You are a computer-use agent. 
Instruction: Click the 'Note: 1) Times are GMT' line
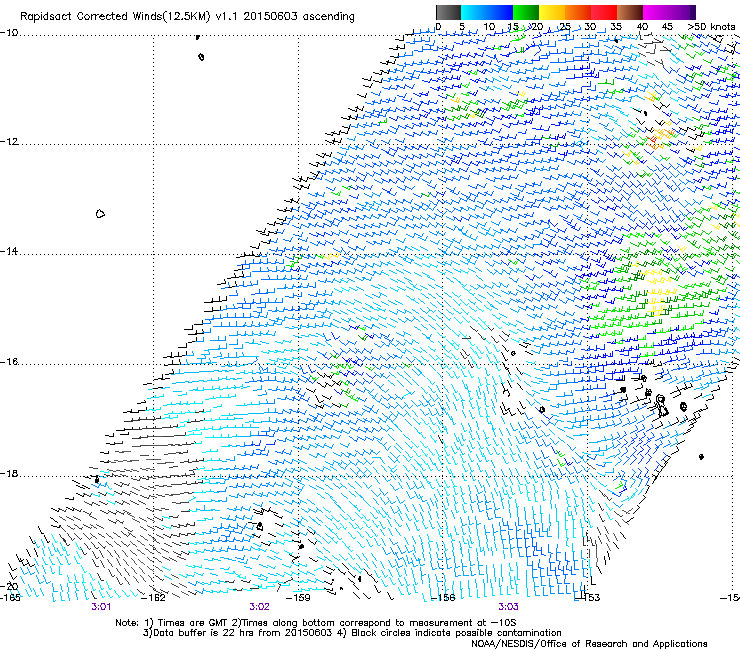316,623
